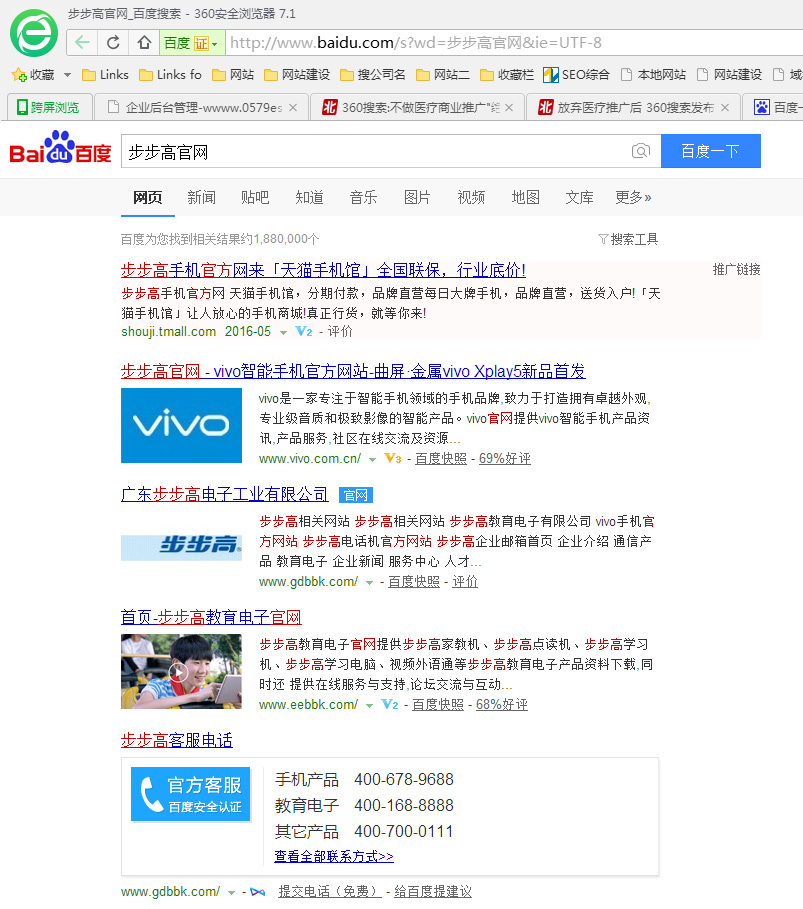Viewport: 803px width, 909px height.
Task: Open the Links bookmark folder
Action: [106, 75]
